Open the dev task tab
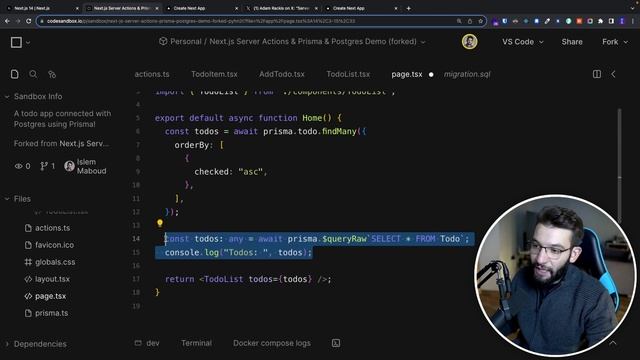The height and width of the screenshot is (360, 640). click(147, 343)
